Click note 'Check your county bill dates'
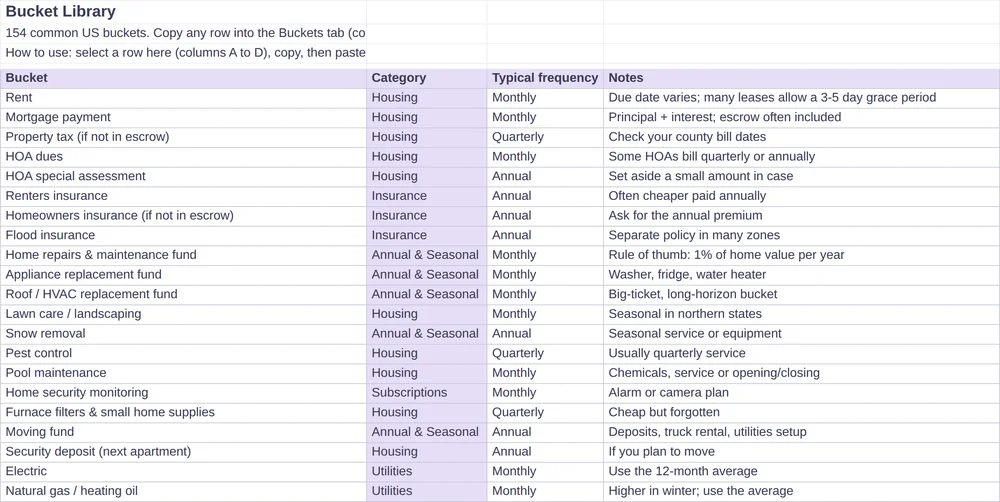1000x502 pixels. pos(802,137)
